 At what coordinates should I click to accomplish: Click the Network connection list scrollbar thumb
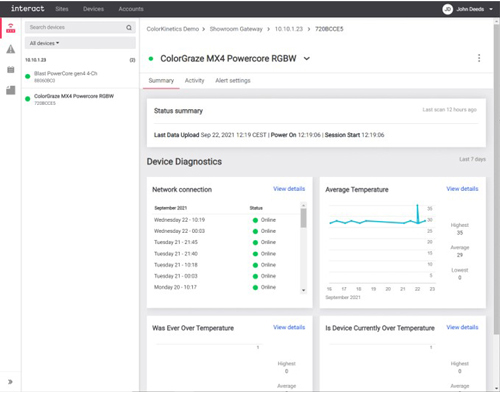pyautogui.click(x=303, y=218)
